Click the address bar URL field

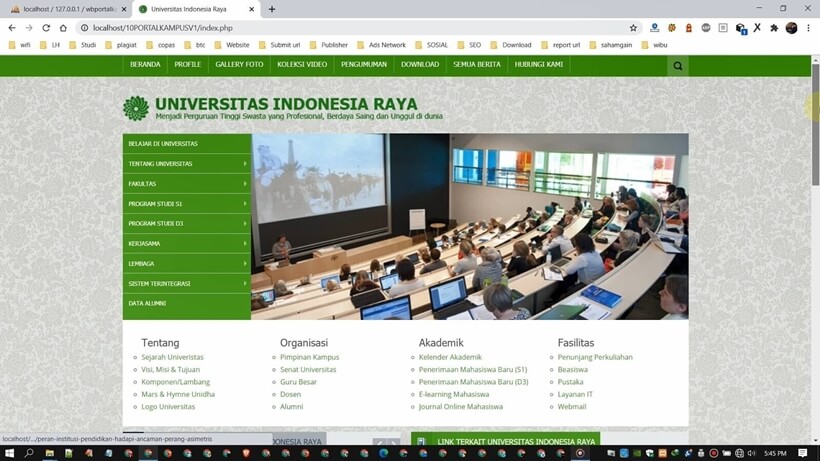356,28
